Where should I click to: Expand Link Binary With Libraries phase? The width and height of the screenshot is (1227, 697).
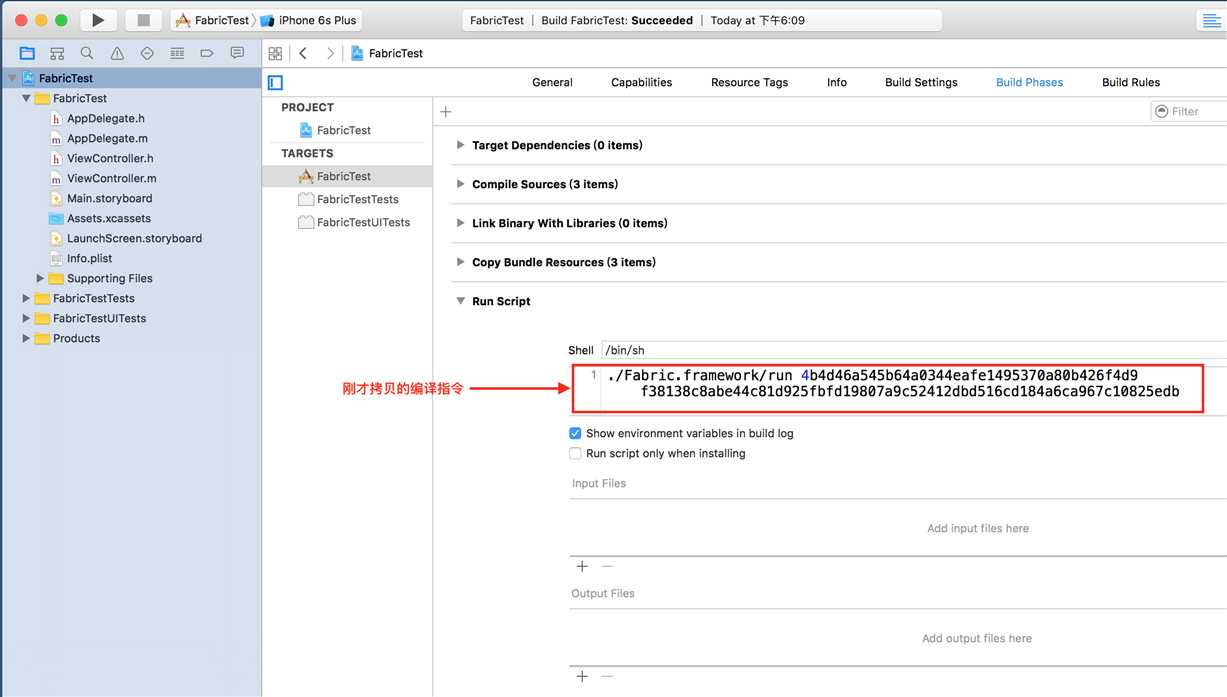point(461,223)
